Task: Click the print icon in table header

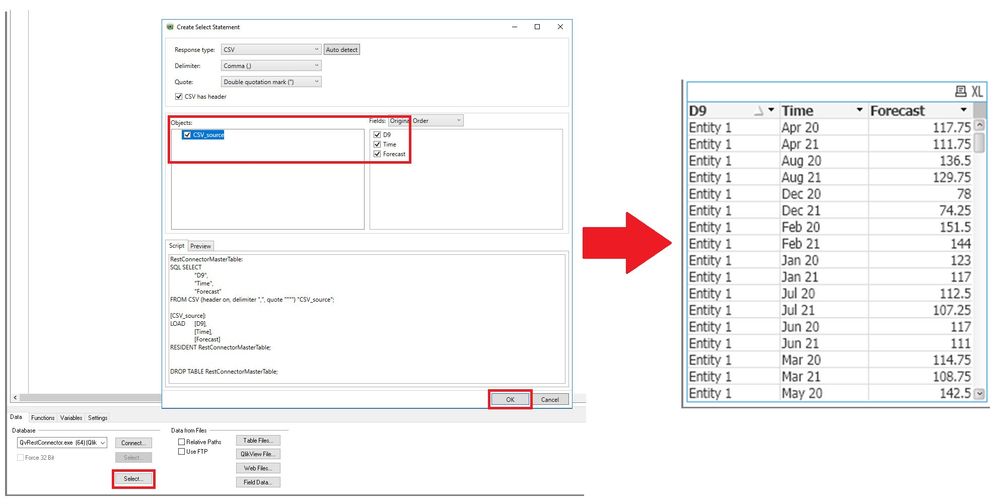Action: pos(961,92)
